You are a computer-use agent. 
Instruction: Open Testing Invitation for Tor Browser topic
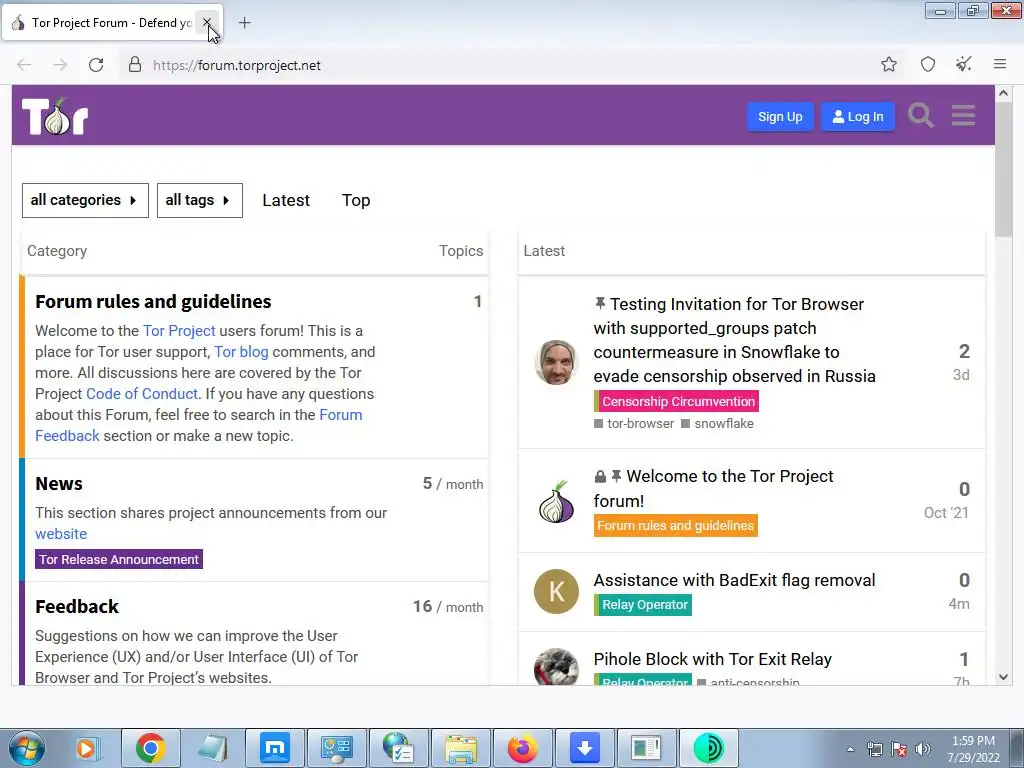[735, 340]
